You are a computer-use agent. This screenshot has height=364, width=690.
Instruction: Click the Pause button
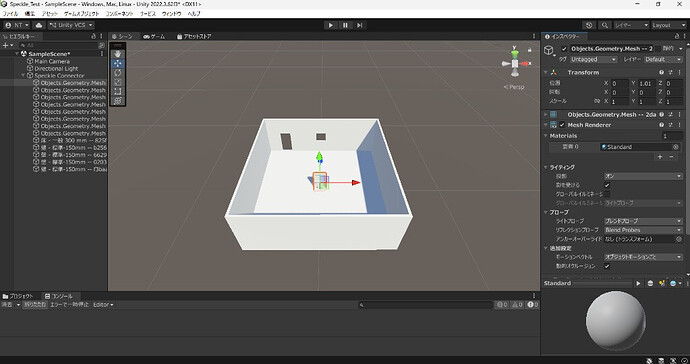point(345,25)
